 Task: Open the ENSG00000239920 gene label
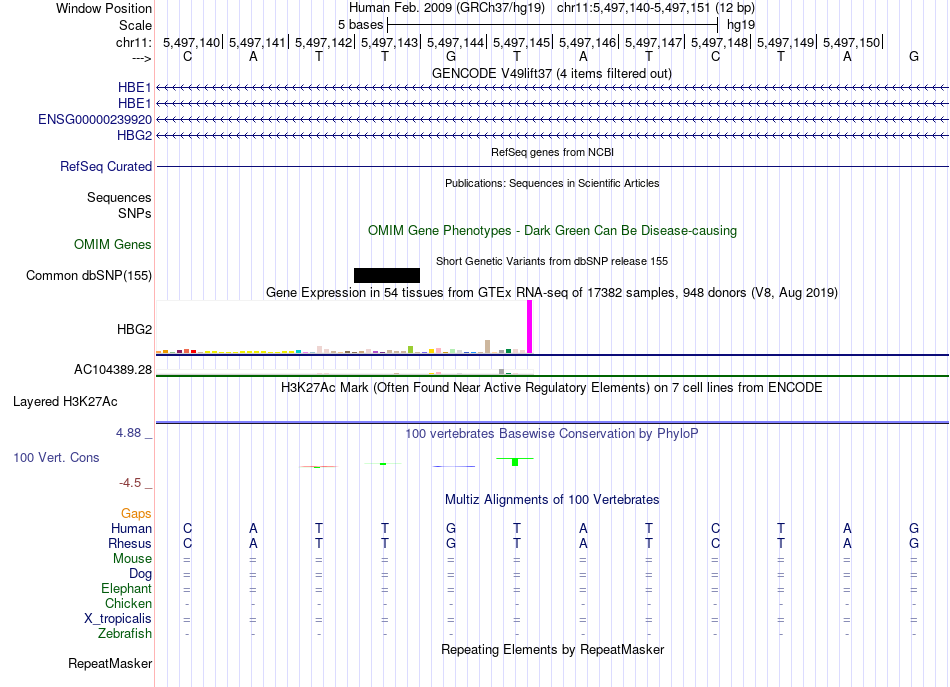95,119
